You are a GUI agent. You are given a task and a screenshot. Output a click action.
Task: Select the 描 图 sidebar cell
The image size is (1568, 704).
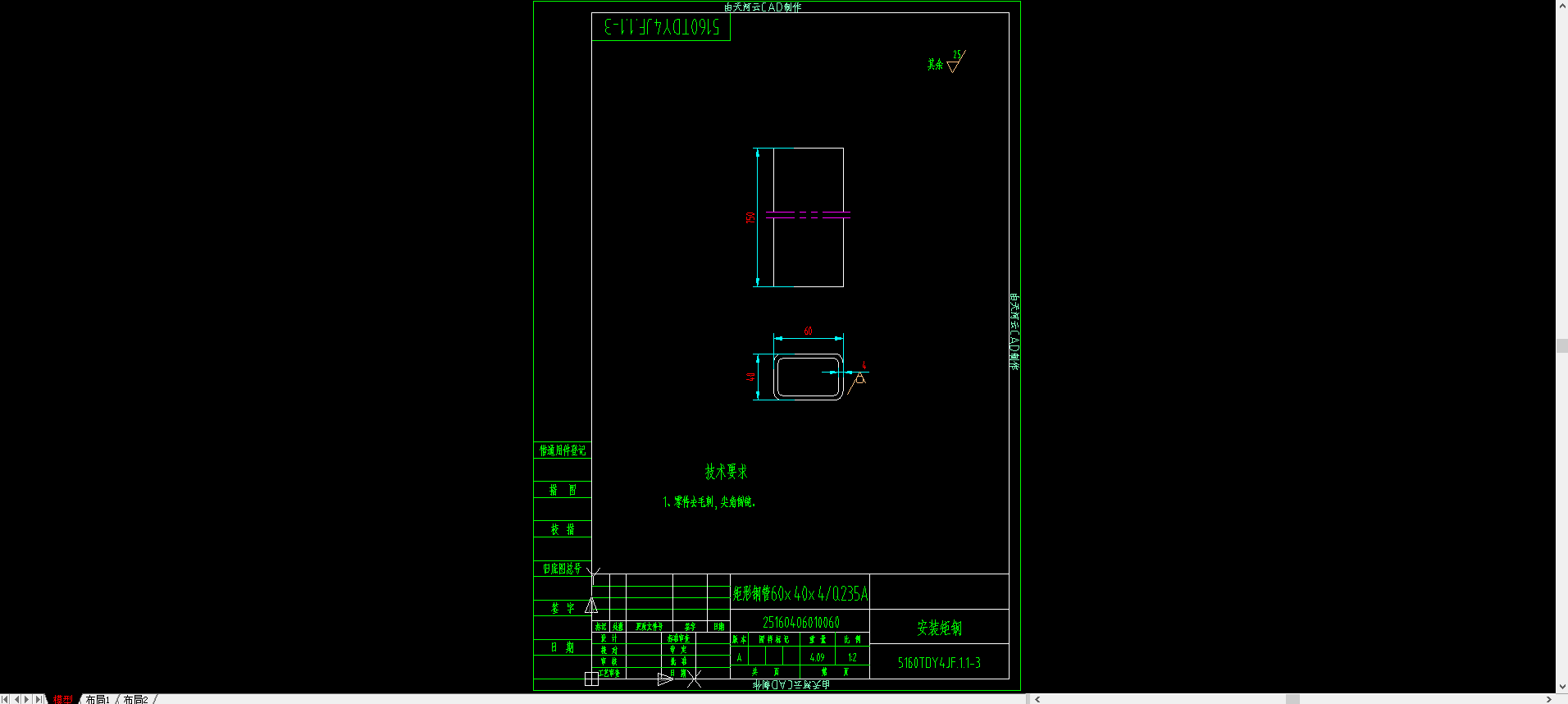563,490
